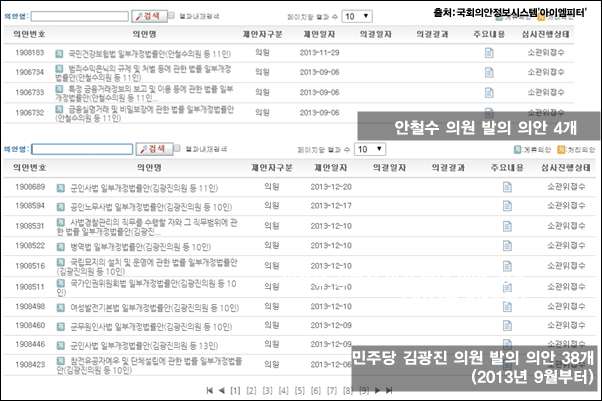Viewport: 602px width, 401px height.
Task: Go to results page [2]
Action: pos(251,391)
